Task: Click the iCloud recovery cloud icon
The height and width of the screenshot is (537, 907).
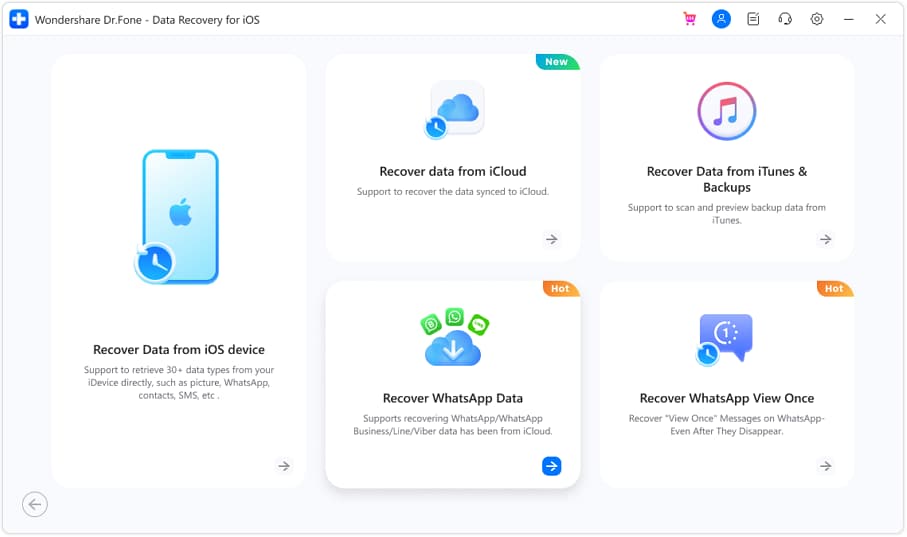Action: [x=455, y=110]
